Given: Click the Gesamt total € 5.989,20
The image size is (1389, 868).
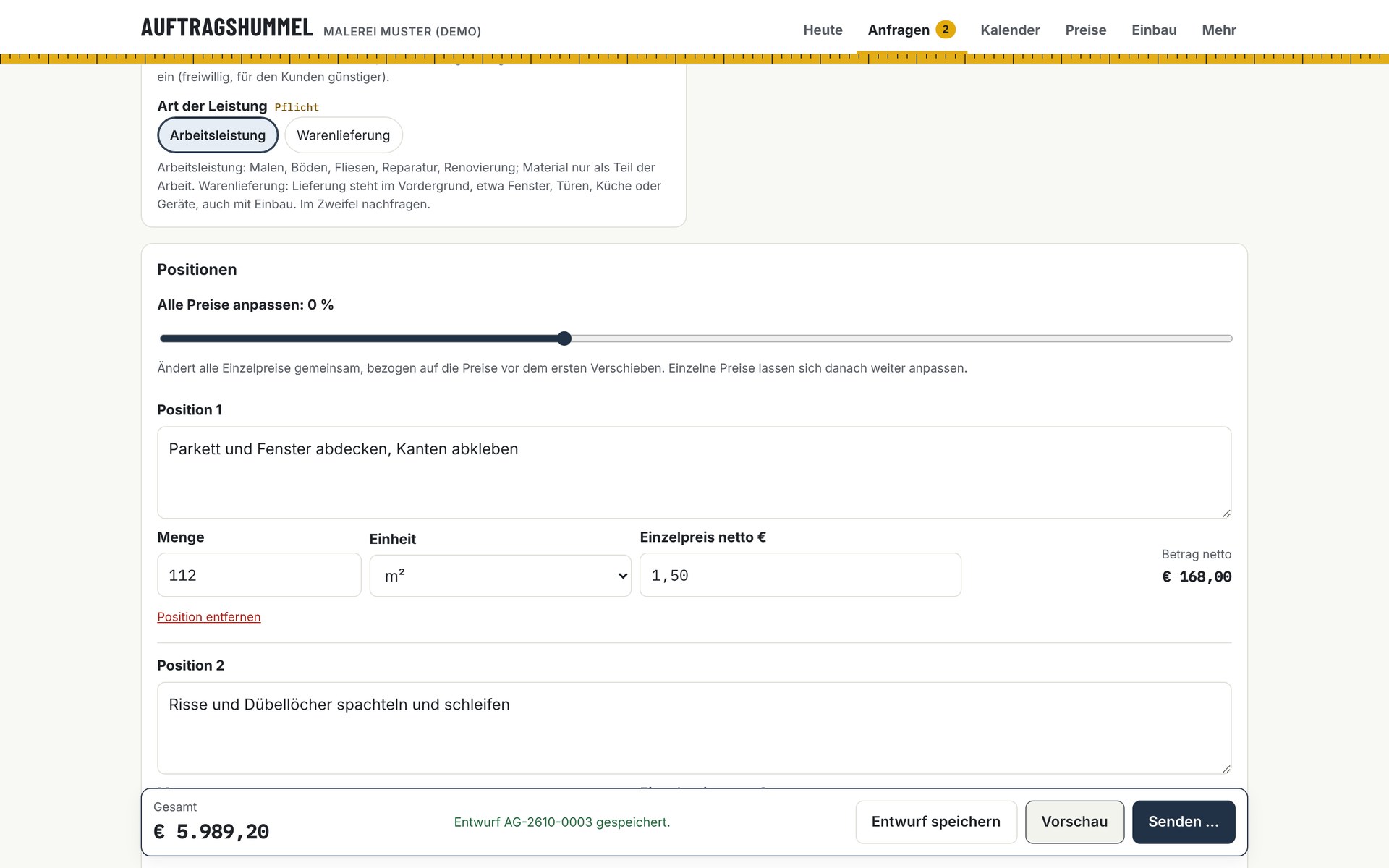Looking at the screenshot, I should tap(211, 832).
